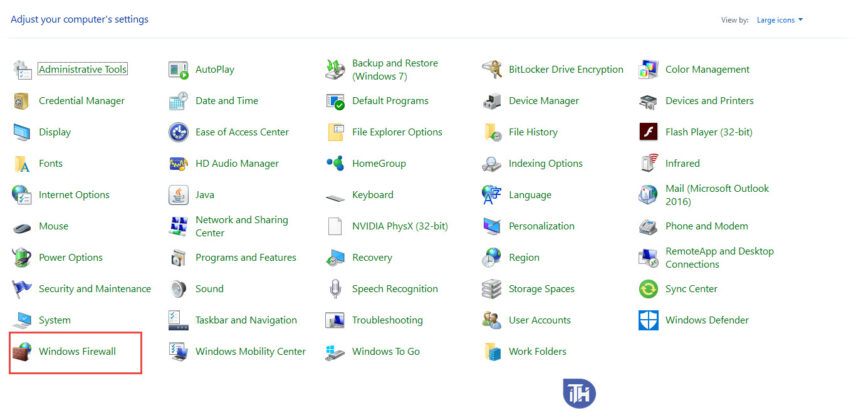The image size is (856, 420).
Task: Click the Color Management icon
Action: pyautogui.click(x=649, y=70)
